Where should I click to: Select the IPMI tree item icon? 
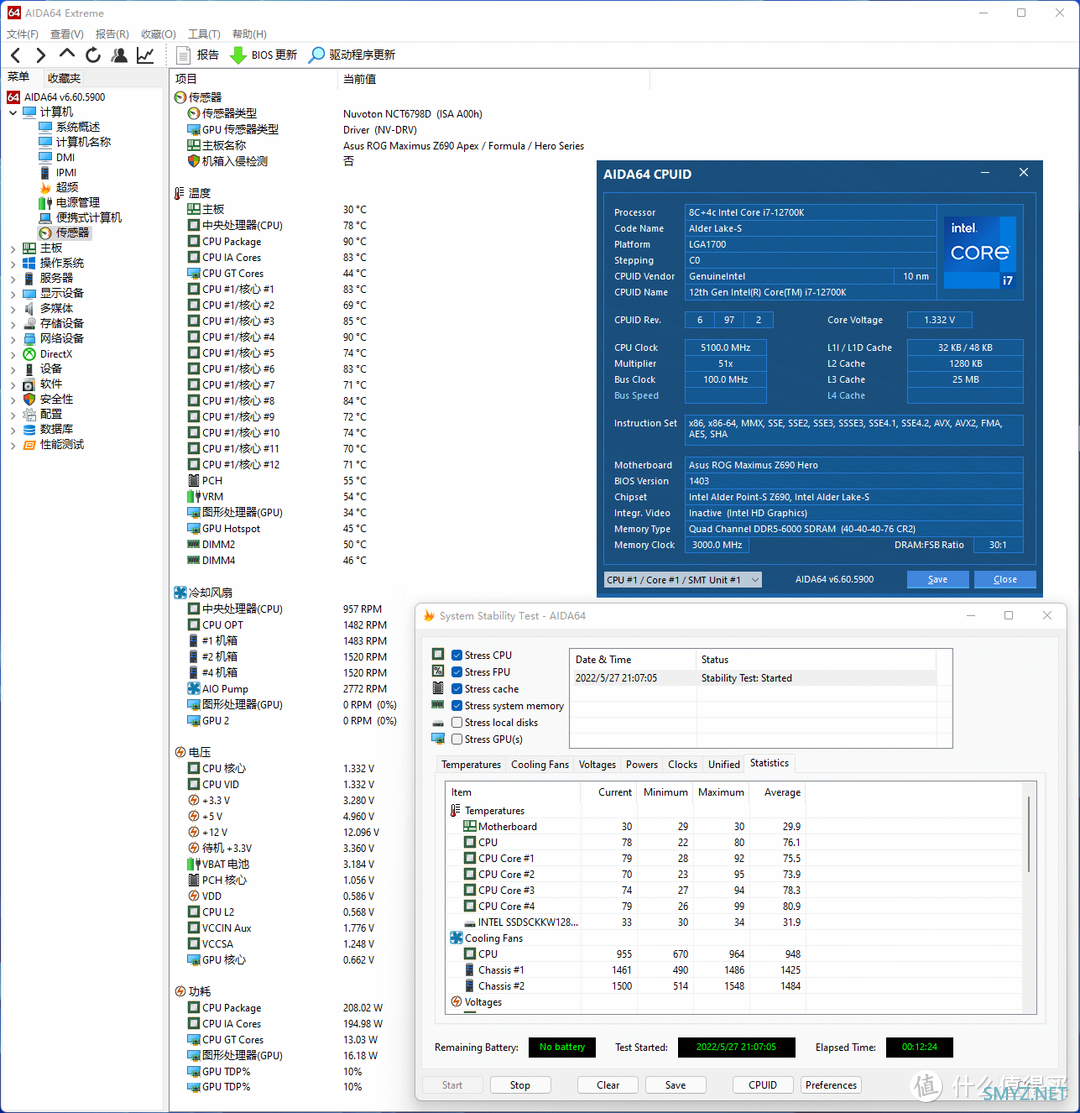(x=45, y=172)
